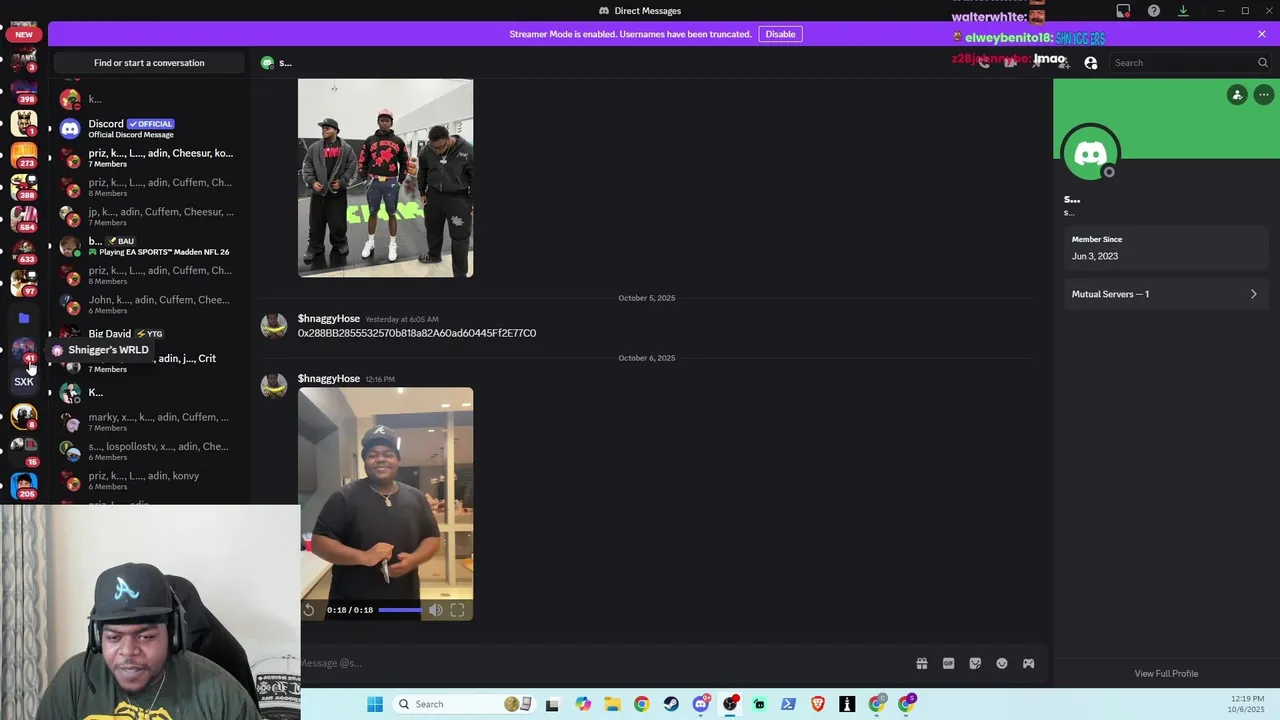Select the server icon with the 97 badge

[24, 283]
